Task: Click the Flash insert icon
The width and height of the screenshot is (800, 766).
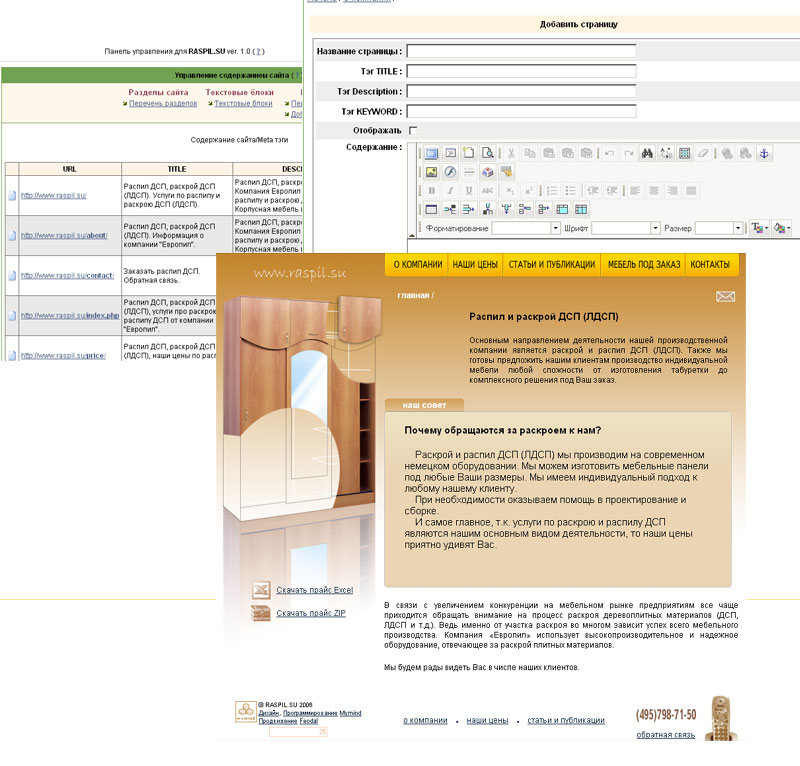Action: (x=450, y=172)
